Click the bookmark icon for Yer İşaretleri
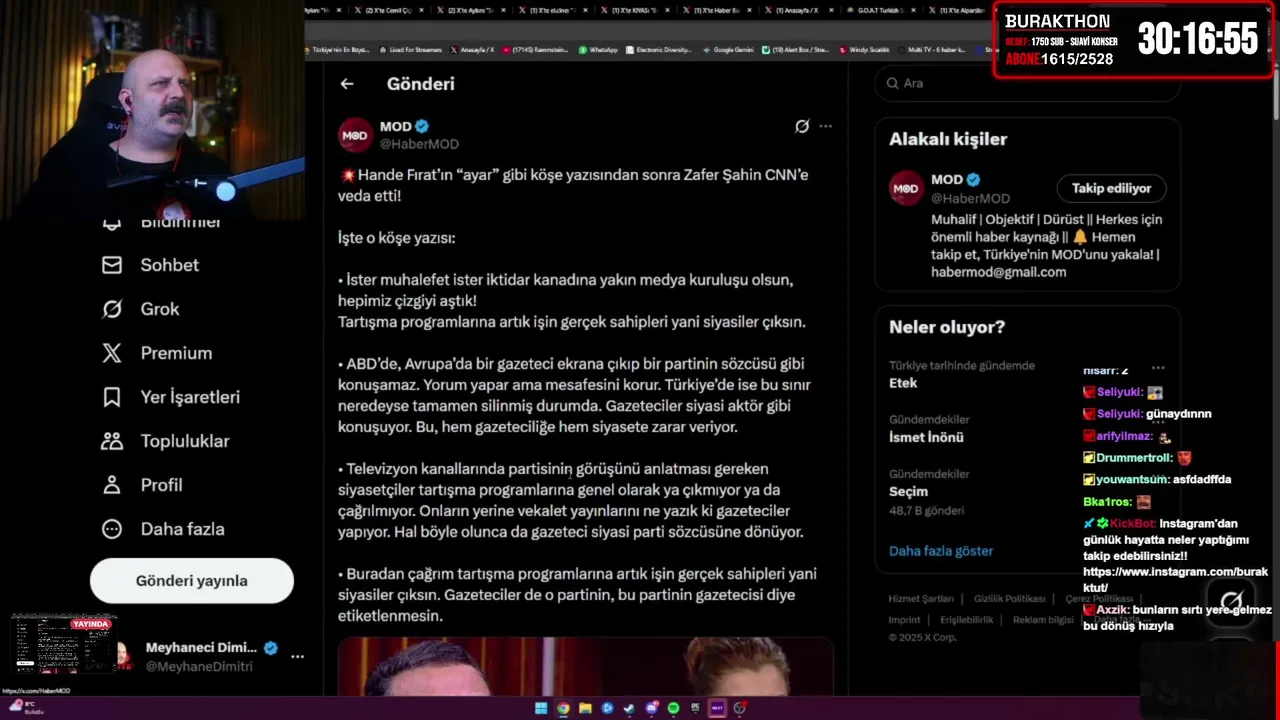1280x720 pixels. [x=112, y=397]
